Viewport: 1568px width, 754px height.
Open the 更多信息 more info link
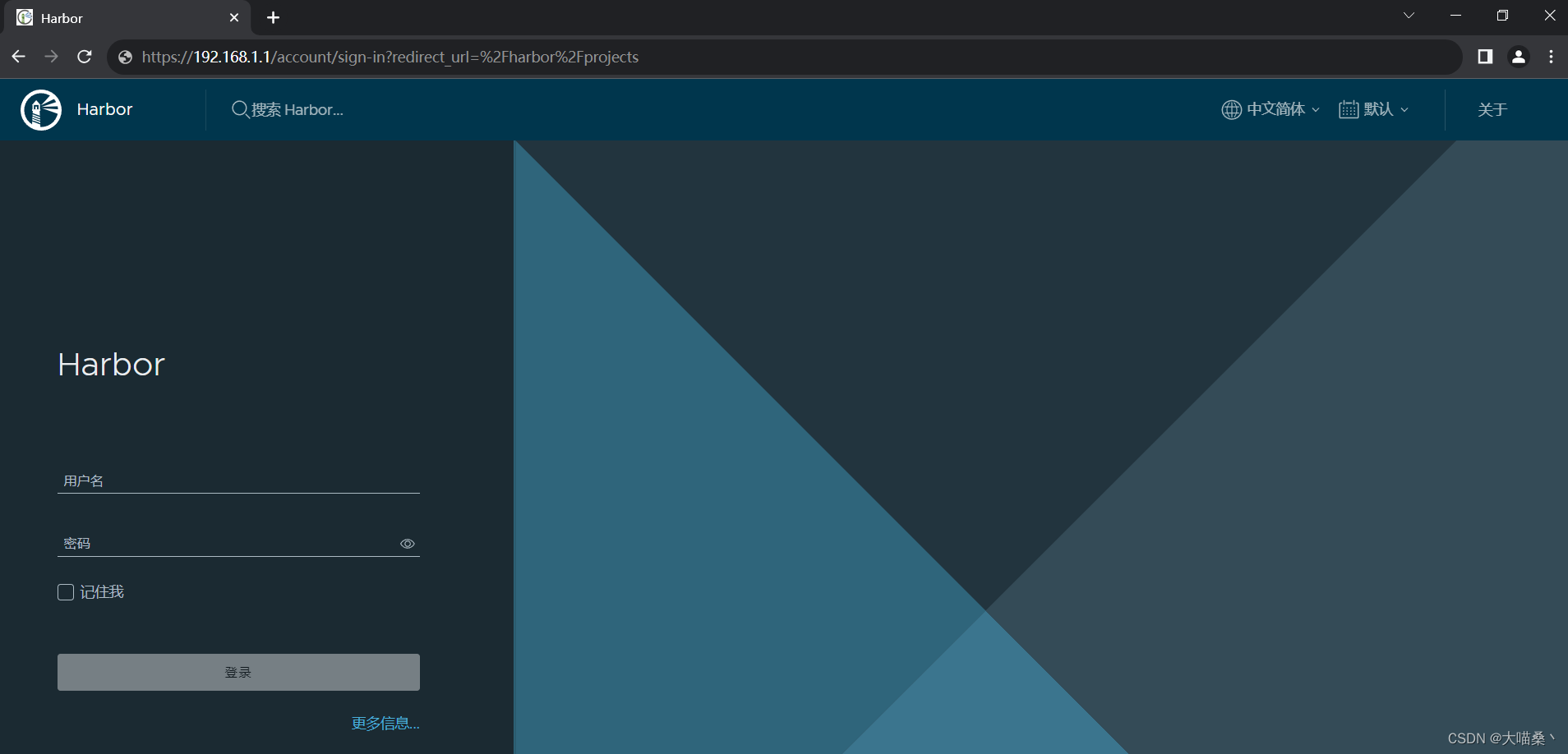coord(385,724)
